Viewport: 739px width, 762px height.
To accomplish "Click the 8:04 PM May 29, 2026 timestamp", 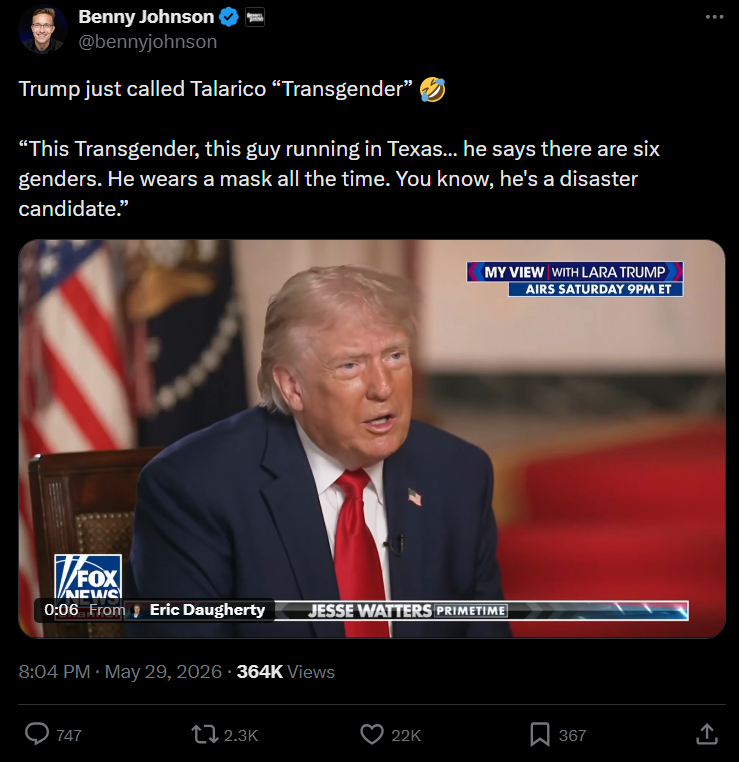I will (x=120, y=672).
